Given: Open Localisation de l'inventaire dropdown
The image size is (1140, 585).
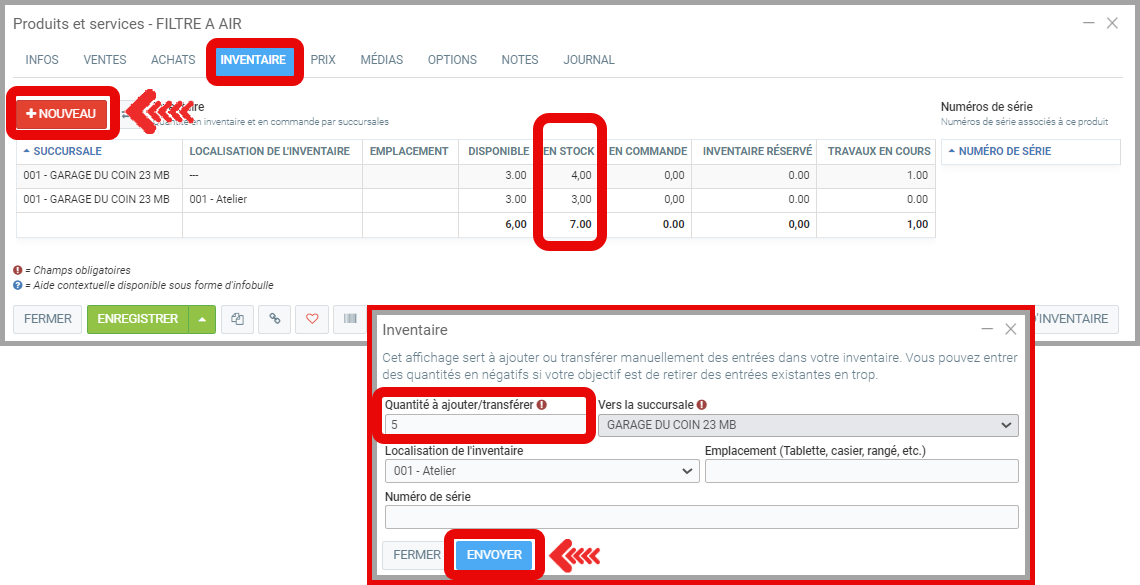Looking at the screenshot, I should [541, 471].
